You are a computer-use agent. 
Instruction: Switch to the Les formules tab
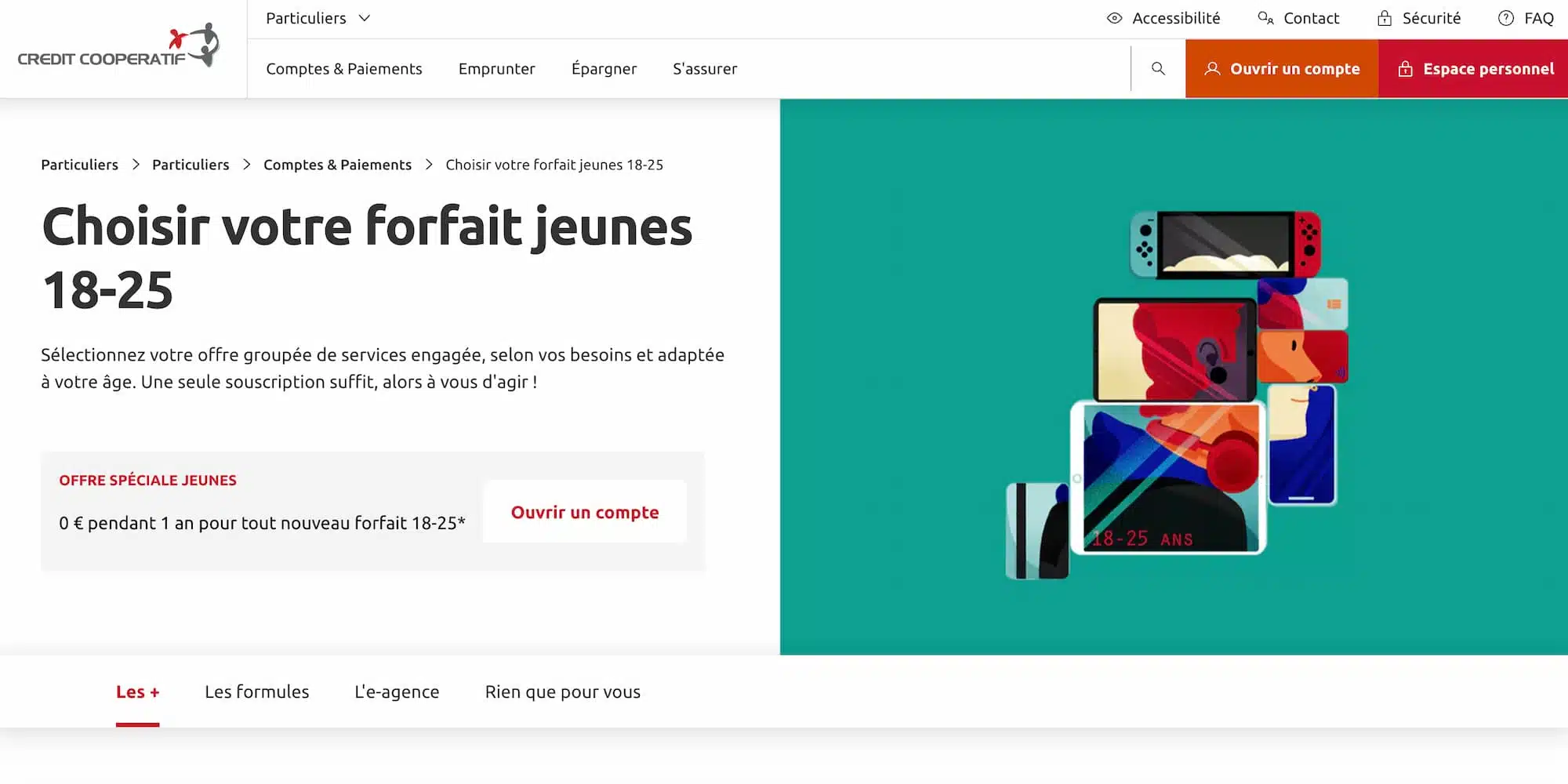pyautogui.click(x=256, y=691)
